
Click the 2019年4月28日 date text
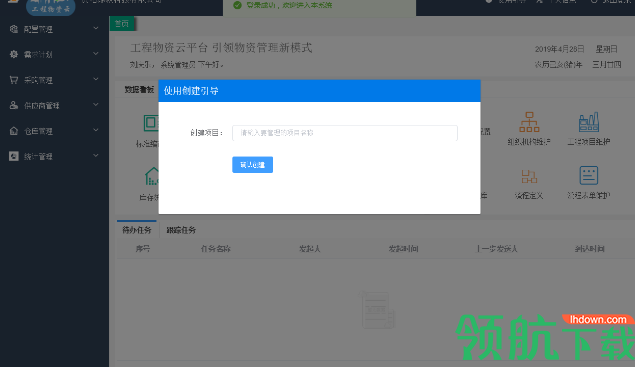(x=559, y=49)
